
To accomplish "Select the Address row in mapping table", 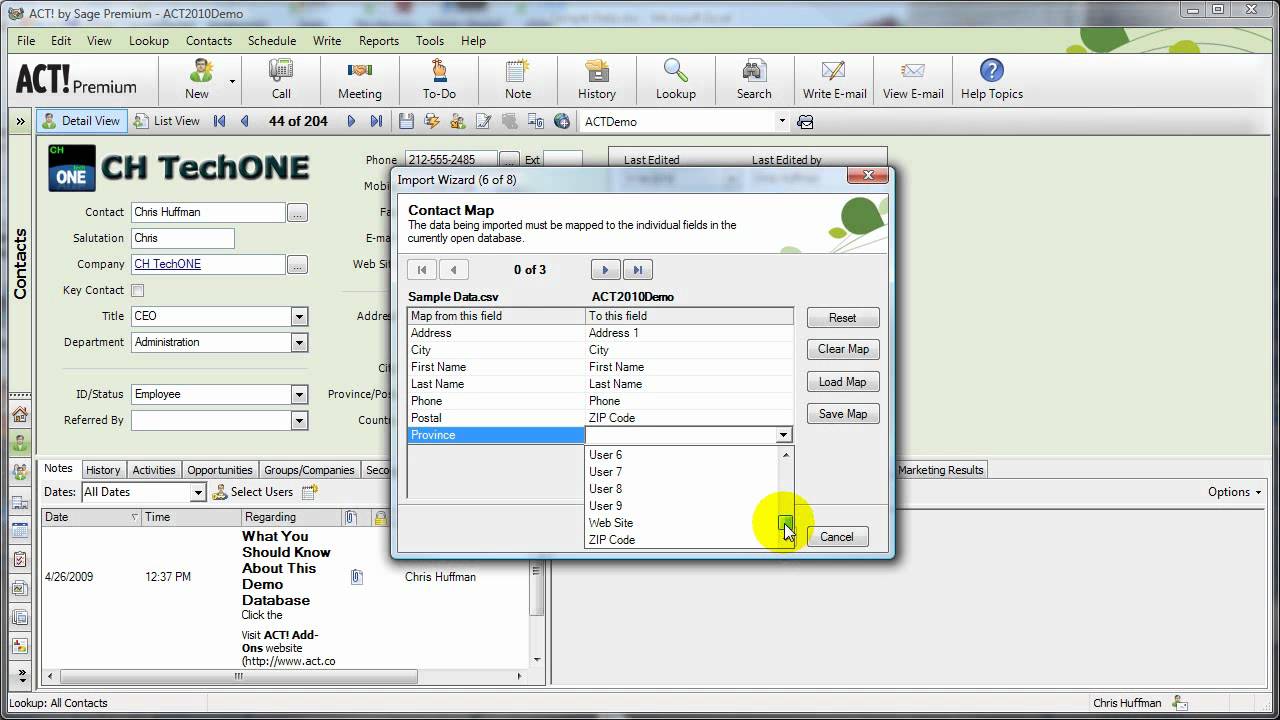I will (600, 333).
